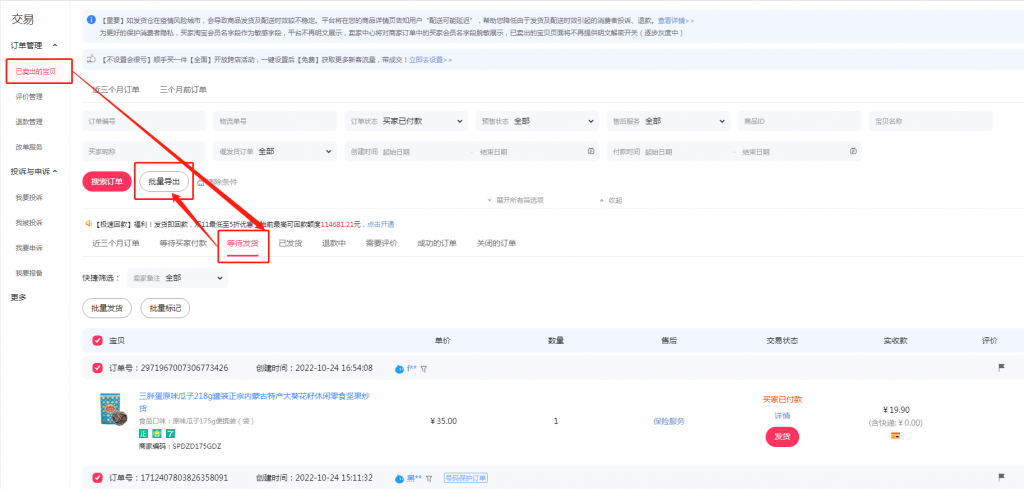Screen dimensions: 1024x489
Task: Uncheck the order 1712407803826358091 checkbox
Action: (x=97, y=477)
